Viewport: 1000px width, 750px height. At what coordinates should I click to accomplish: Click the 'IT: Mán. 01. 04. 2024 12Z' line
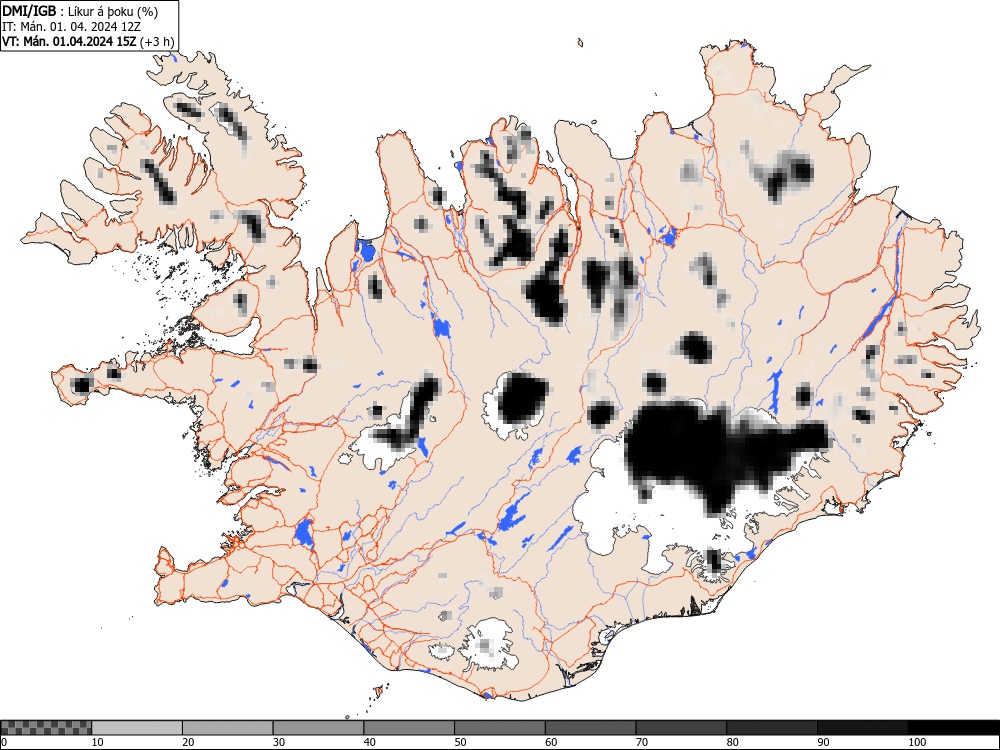[x=71, y=27]
